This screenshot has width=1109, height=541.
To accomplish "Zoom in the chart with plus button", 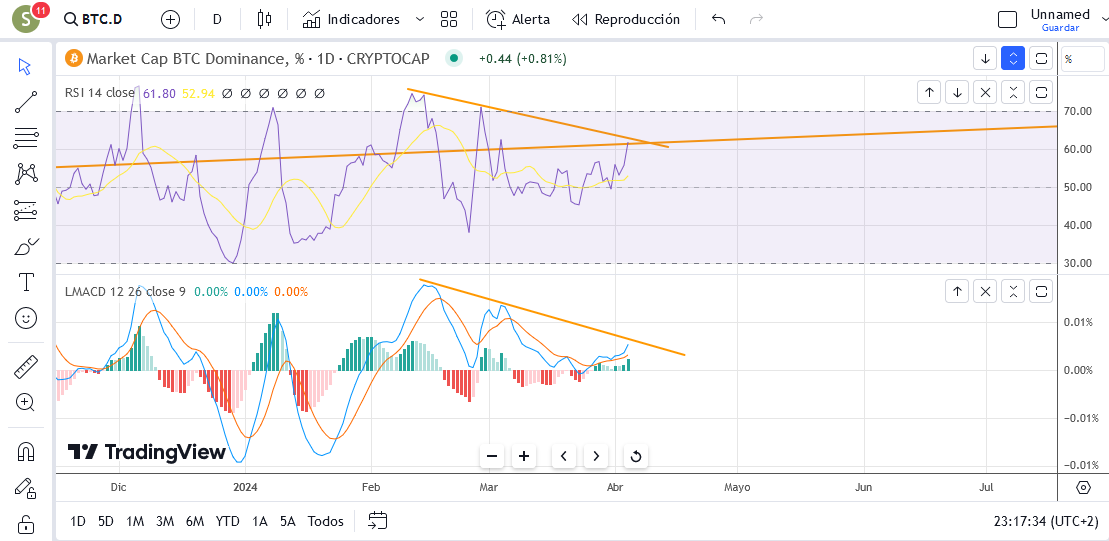I will [523, 456].
